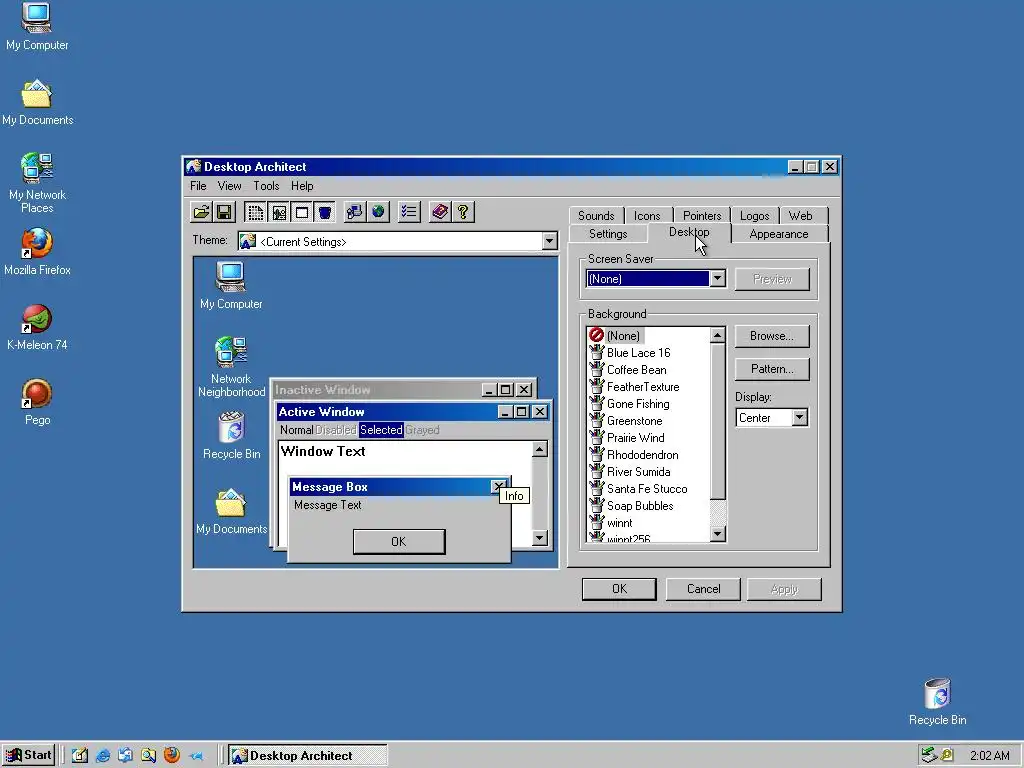This screenshot has height=768, width=1024.
Task: Open the Tools menu
Action: pos(266,186)
